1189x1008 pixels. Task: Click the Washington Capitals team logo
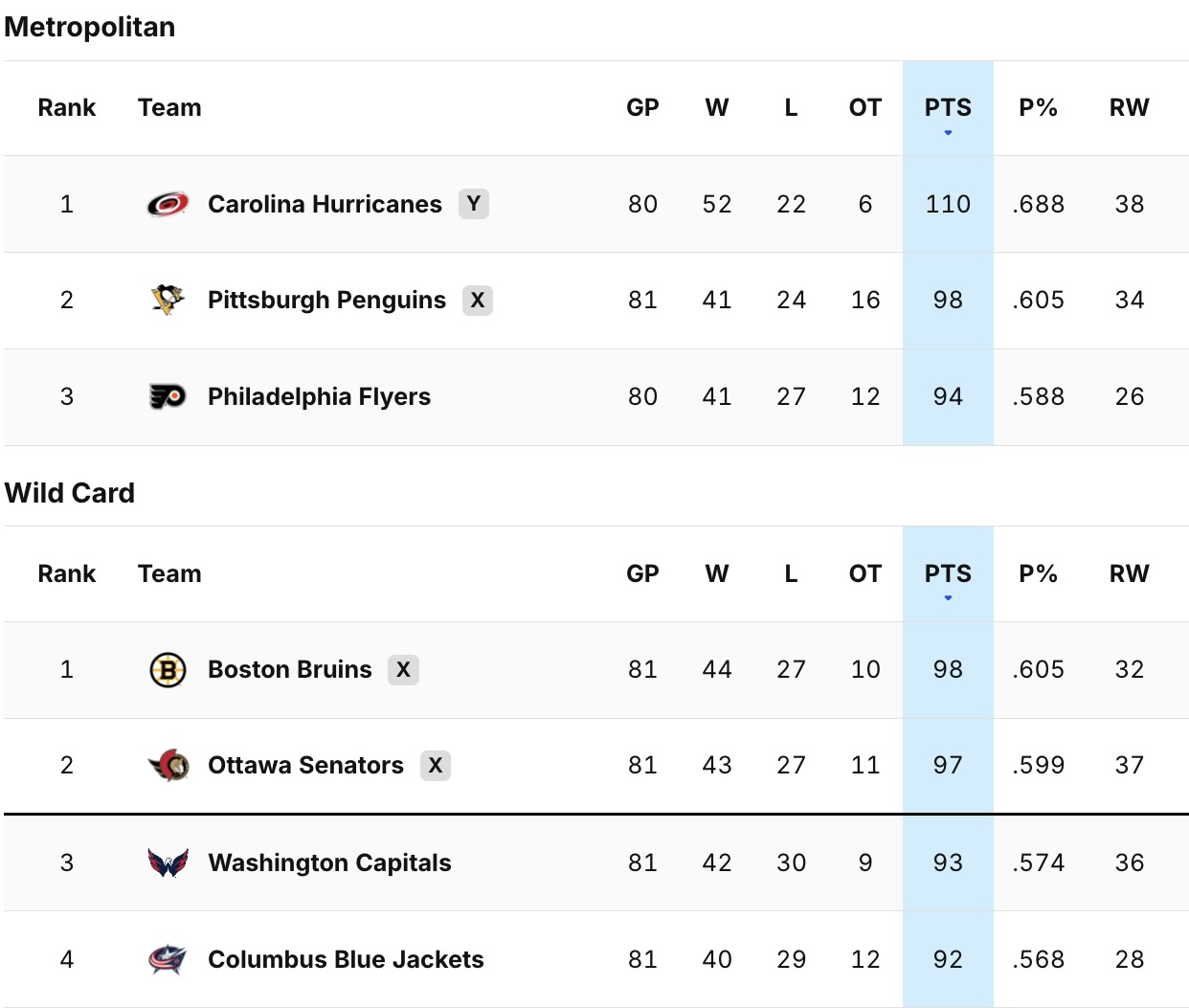click(x=168, y=862)
